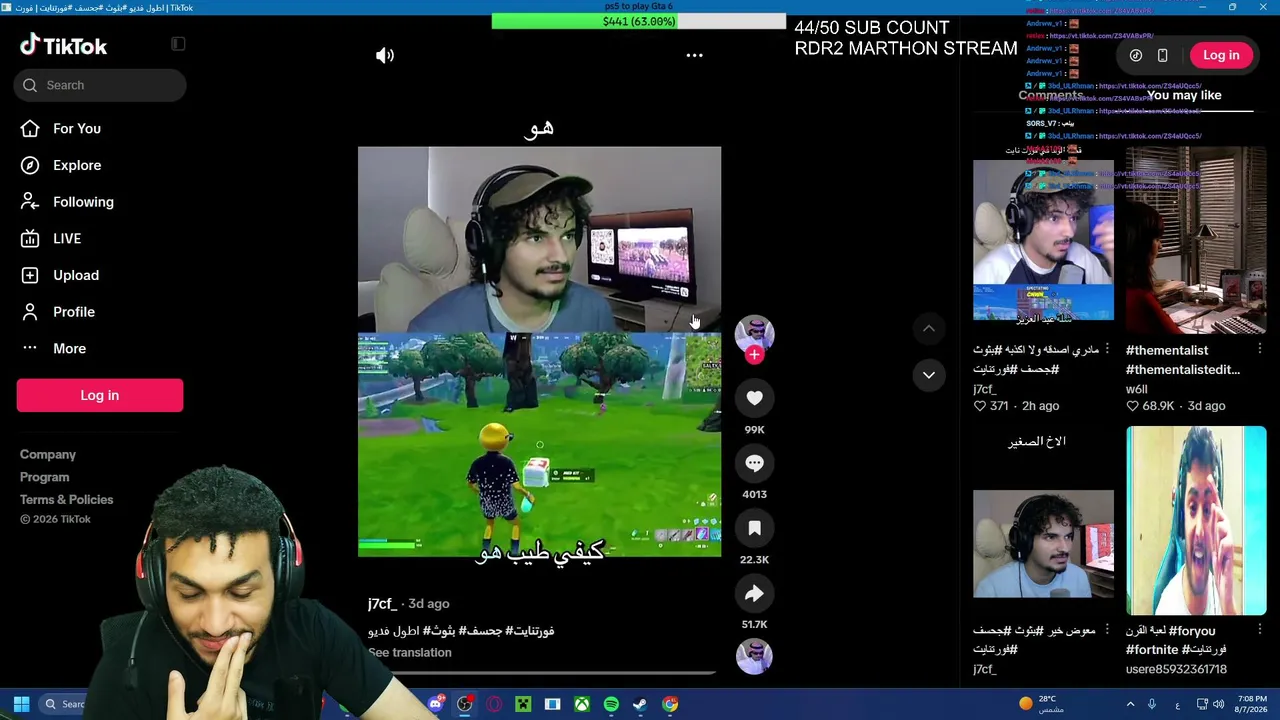Open options for the #foryou video card
The height and width of the screenshot is (720, 1280).
point(1259,630)
